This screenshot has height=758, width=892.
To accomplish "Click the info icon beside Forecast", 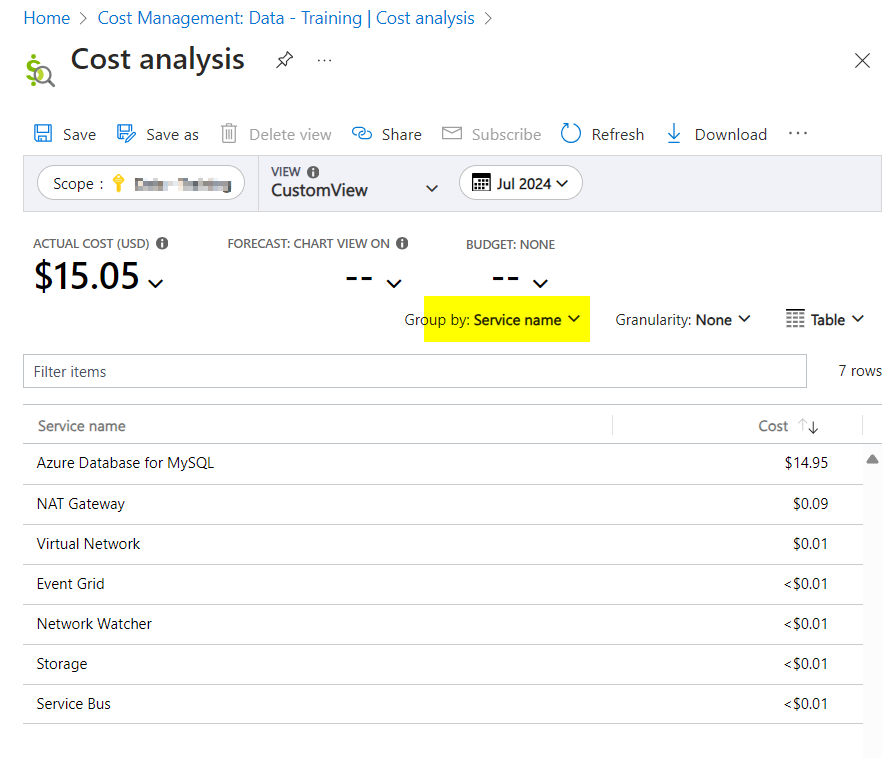I will coord(402,244).
